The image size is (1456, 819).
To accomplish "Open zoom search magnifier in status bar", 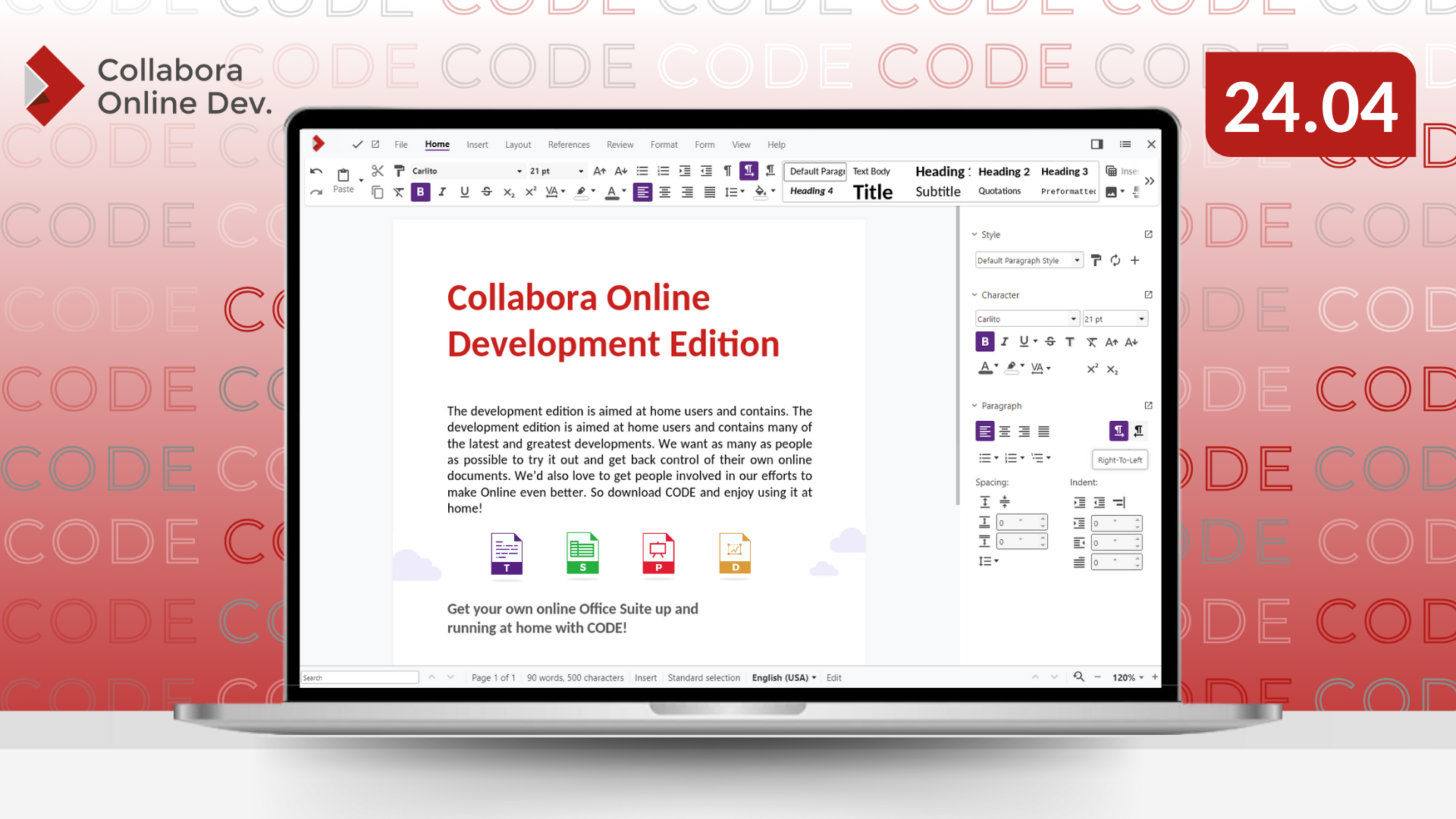I will pyautogui.click(x=1078, y=677).
